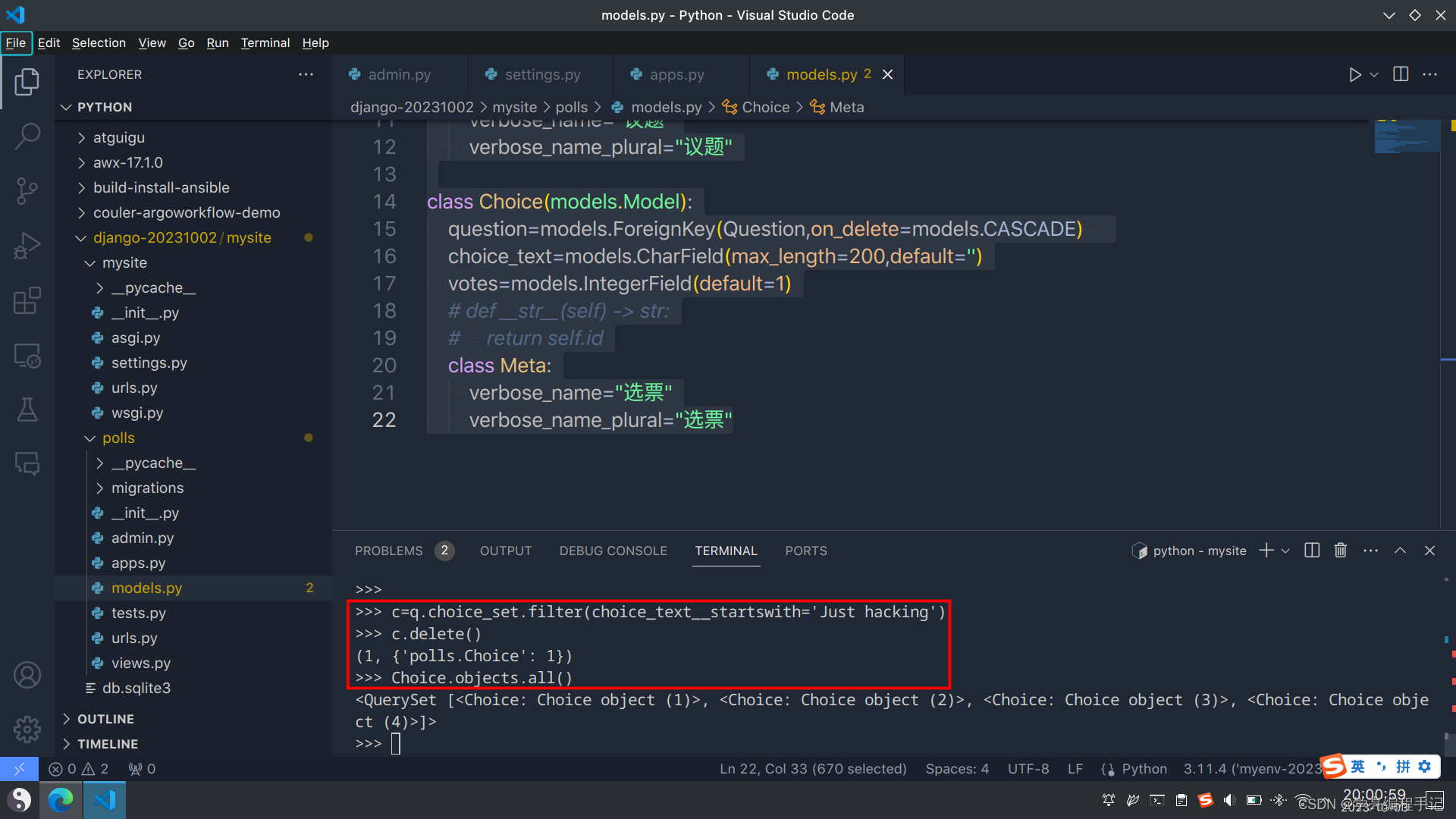The image size is (1456, 819).
Task: Open remote window indicator in status bar
Action: point(19,769)
